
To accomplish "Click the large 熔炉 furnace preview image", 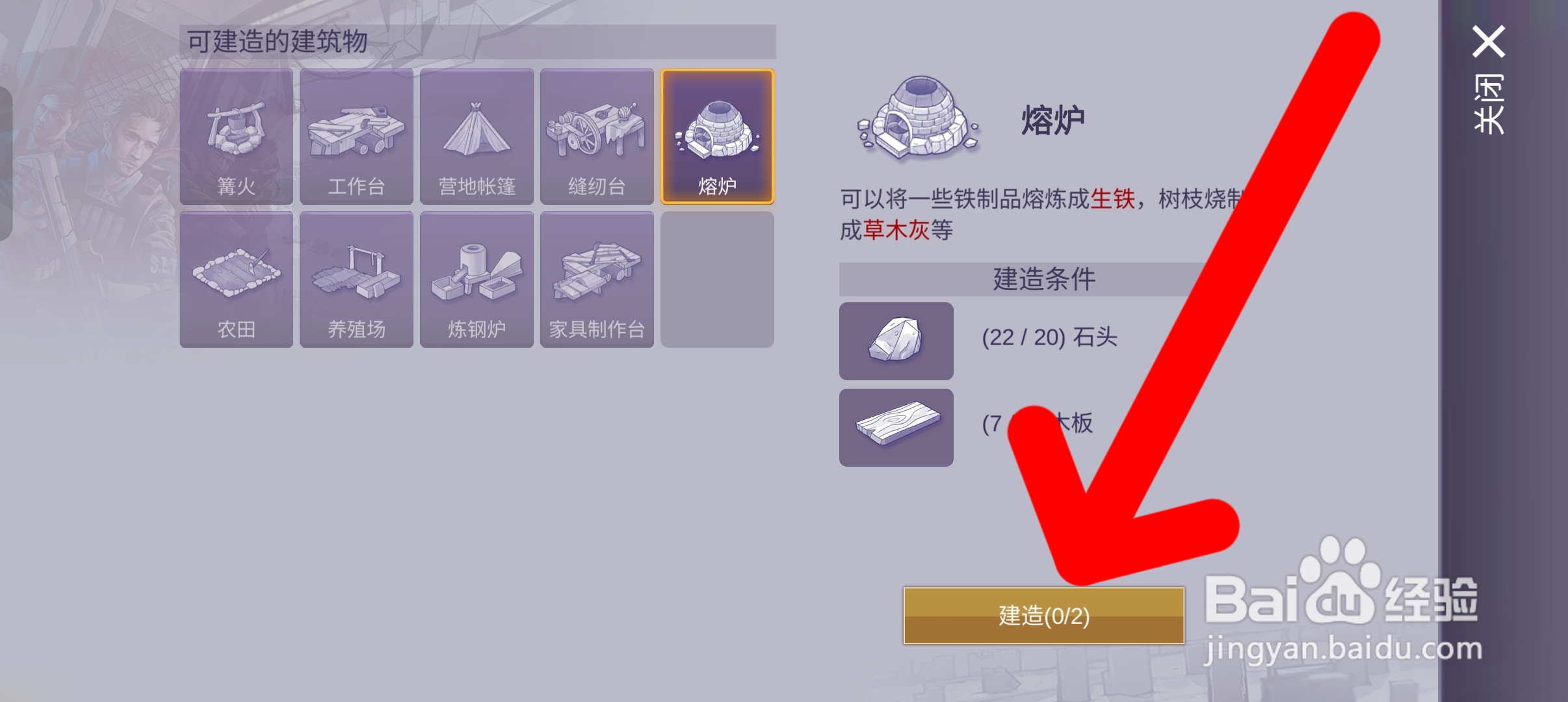I will (917, 117).
